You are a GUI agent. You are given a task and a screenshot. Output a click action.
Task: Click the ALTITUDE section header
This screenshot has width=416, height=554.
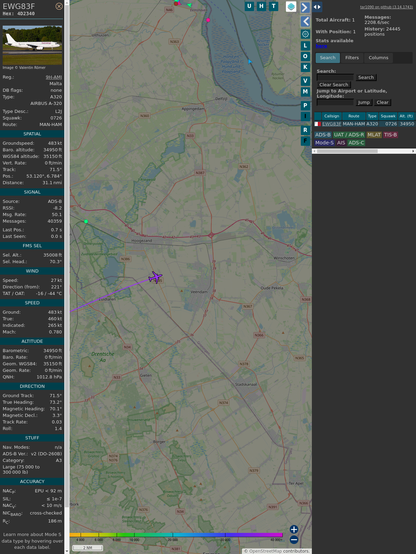click(32, 341)
